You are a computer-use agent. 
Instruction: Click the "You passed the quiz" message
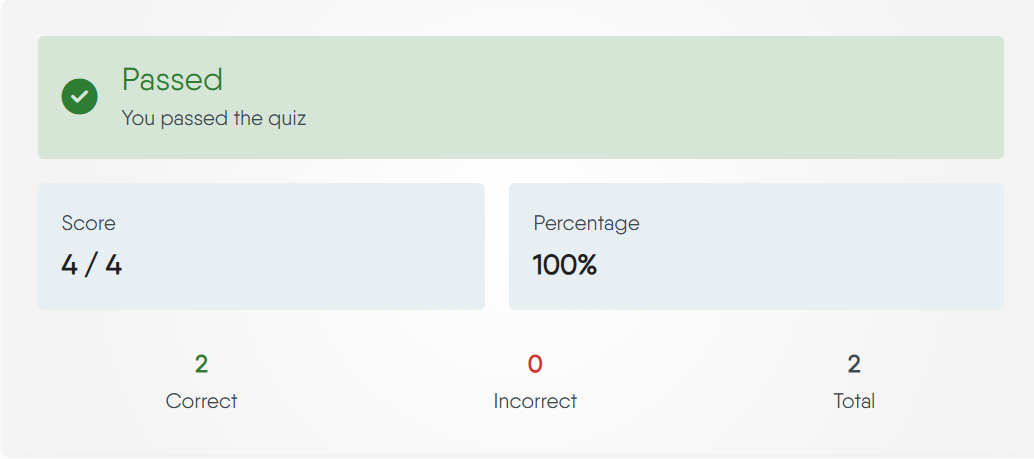pos(213,118)
